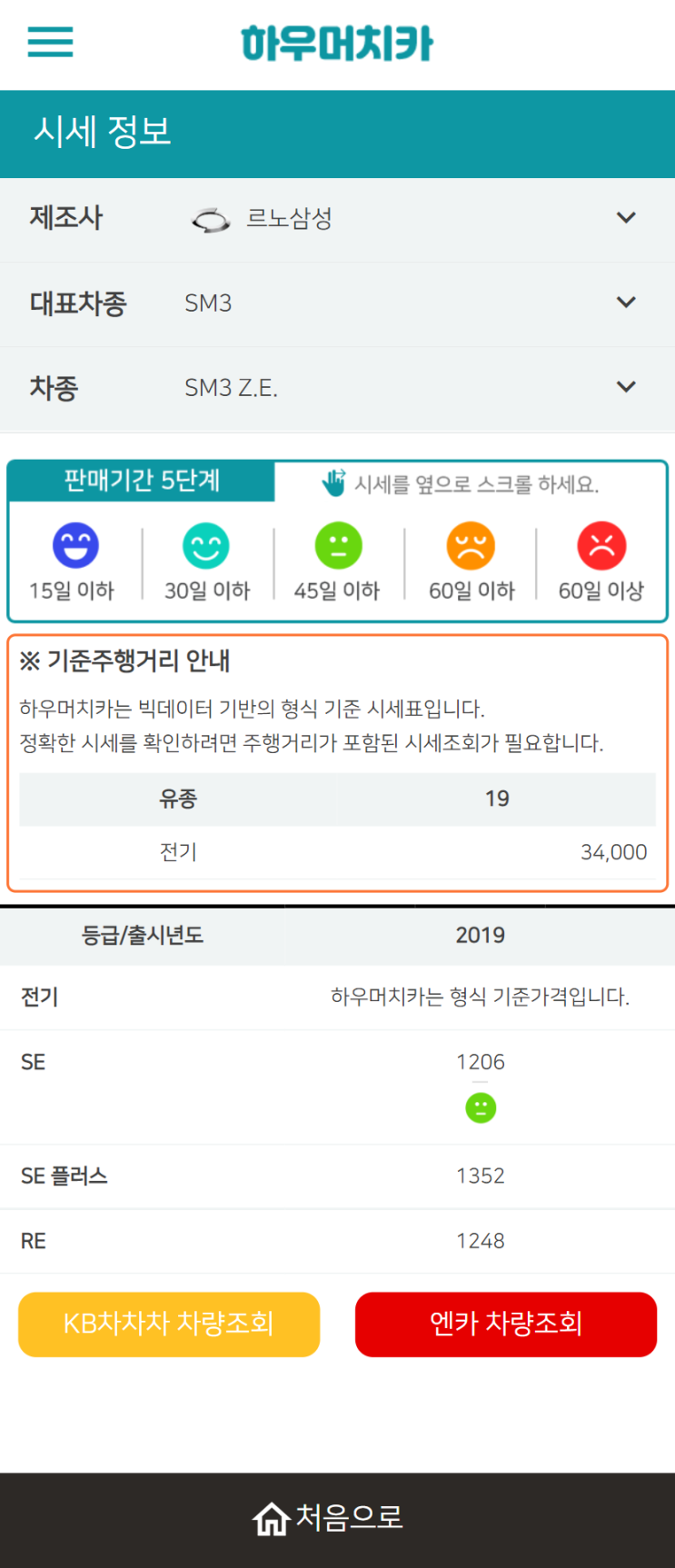Click the KB차차차 차량조회 button
Screen dimensions: 675x1568
click(x=169, y=1324)
